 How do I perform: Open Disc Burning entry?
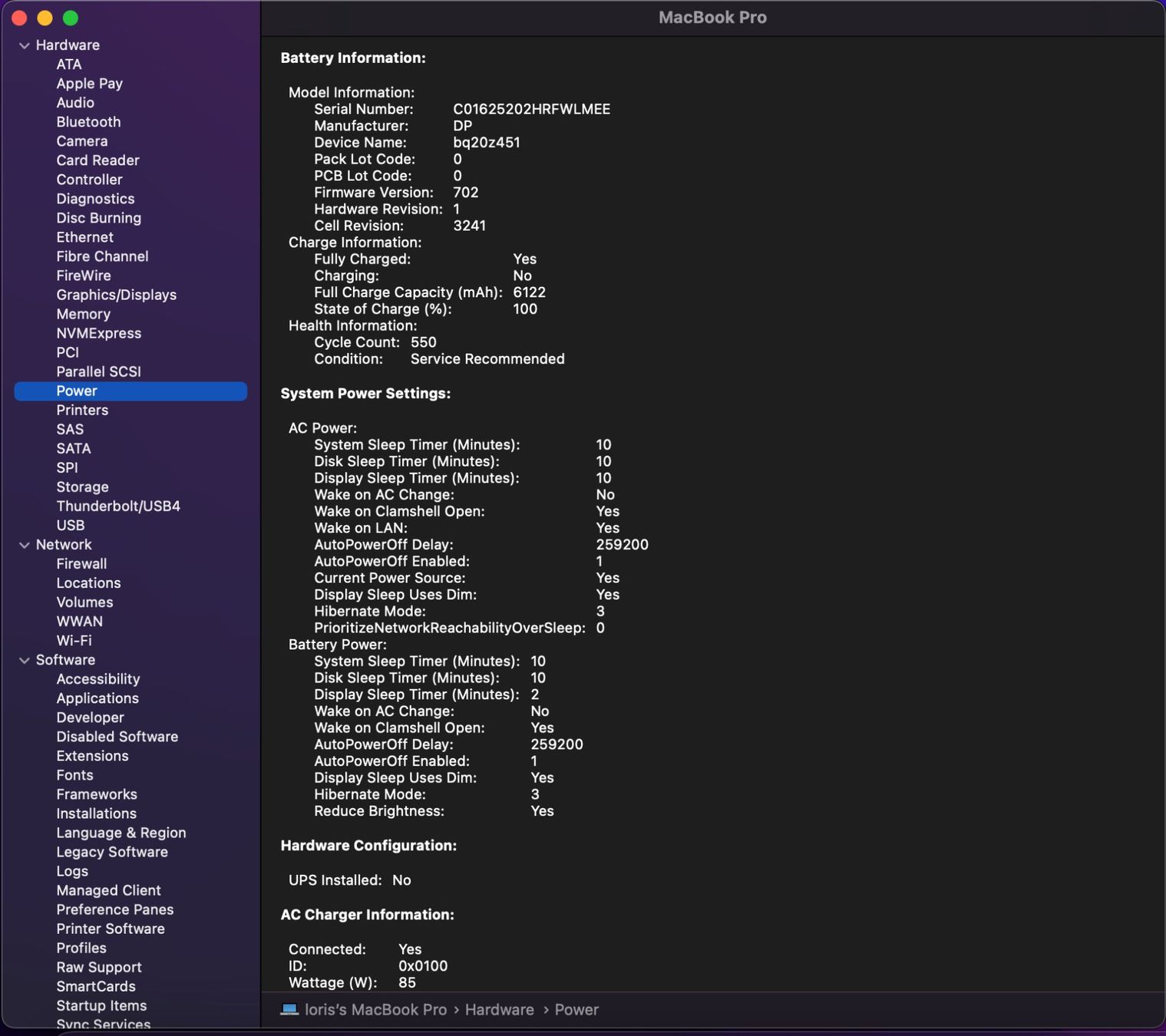click(98, 218)
